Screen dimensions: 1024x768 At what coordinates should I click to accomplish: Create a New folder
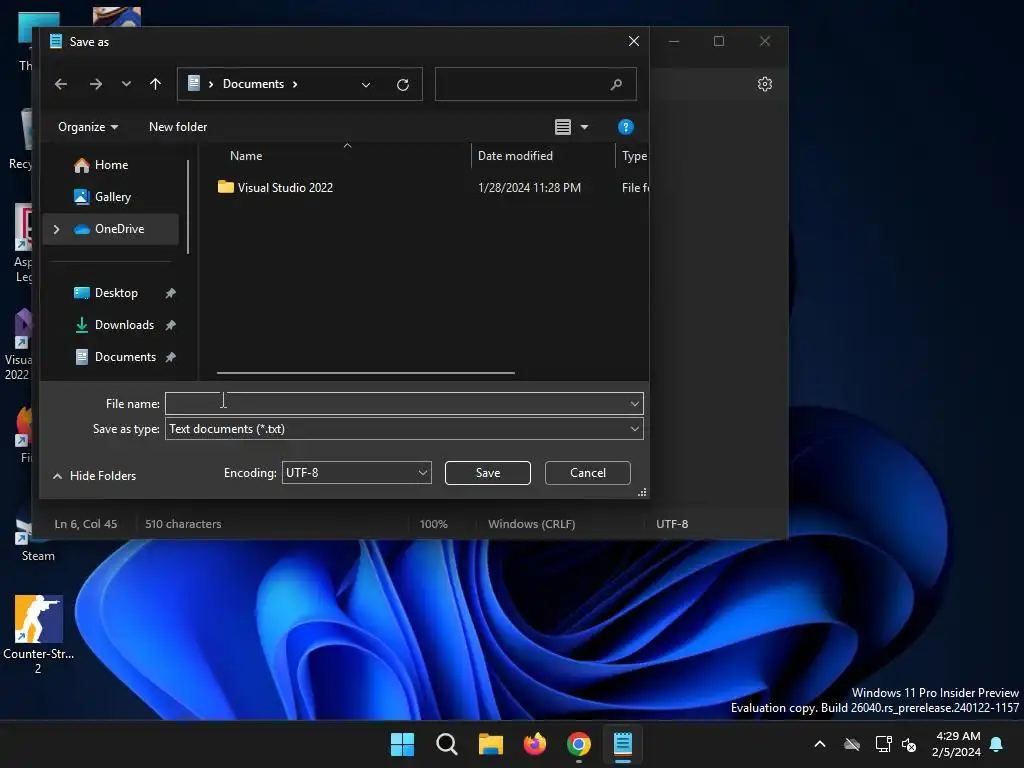(178, 127)
